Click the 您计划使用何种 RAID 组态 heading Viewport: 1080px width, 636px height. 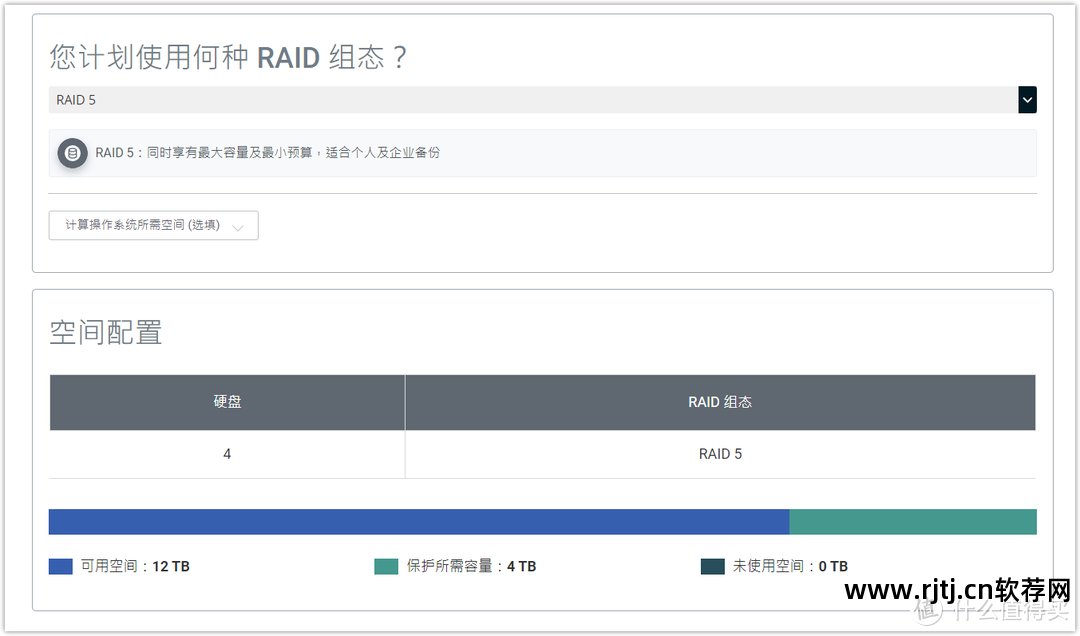(x=228, y=57)
